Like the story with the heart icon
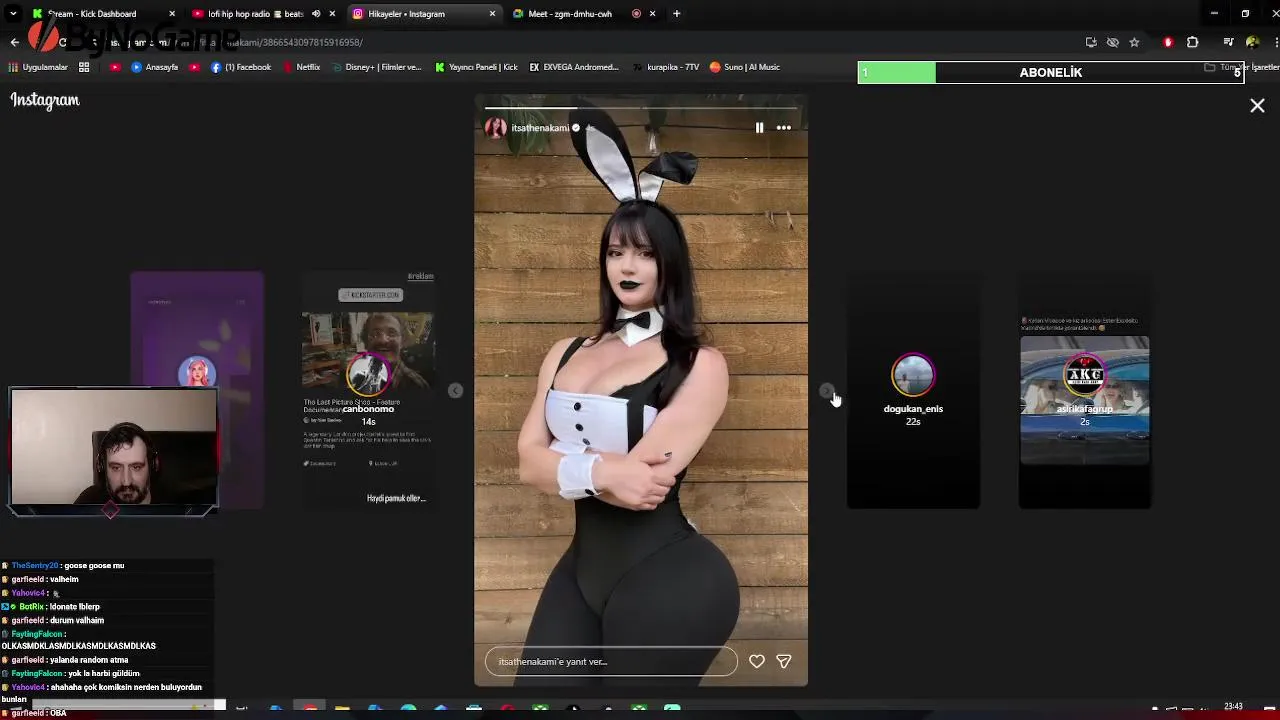Screen dimensions: 1280x720 pyautogui.click(x=757, y=661)
